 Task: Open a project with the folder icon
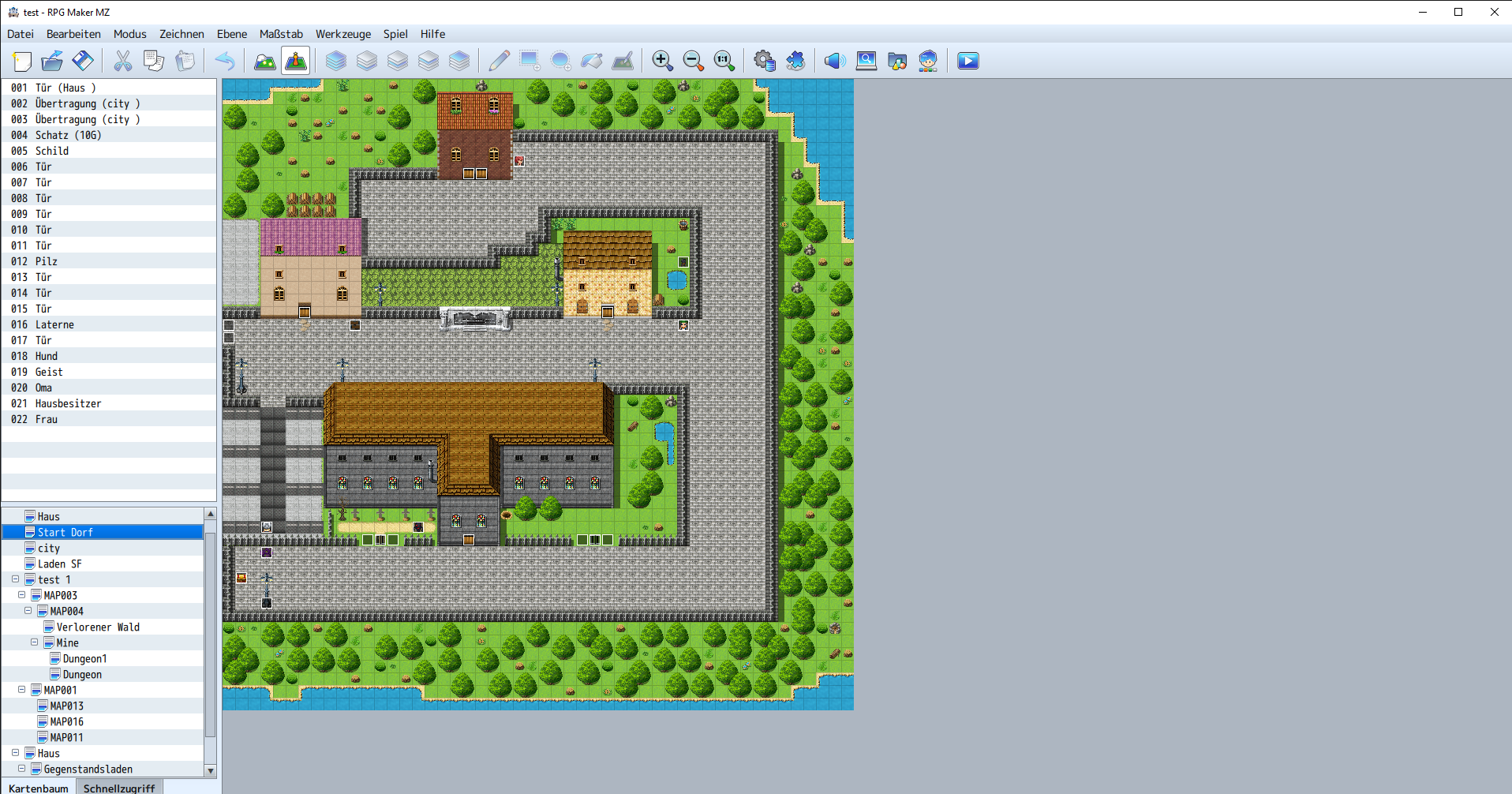coord(52,61)
